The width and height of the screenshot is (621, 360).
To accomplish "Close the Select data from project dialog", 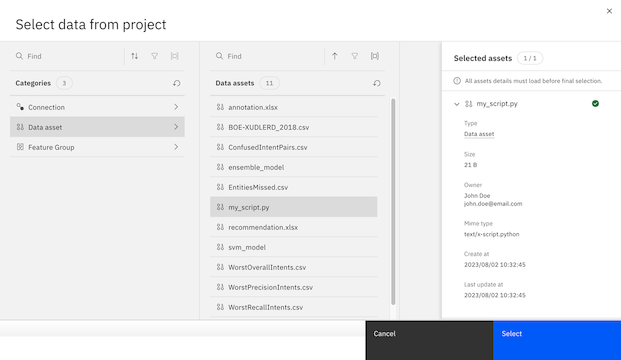I will coord(609,11).
